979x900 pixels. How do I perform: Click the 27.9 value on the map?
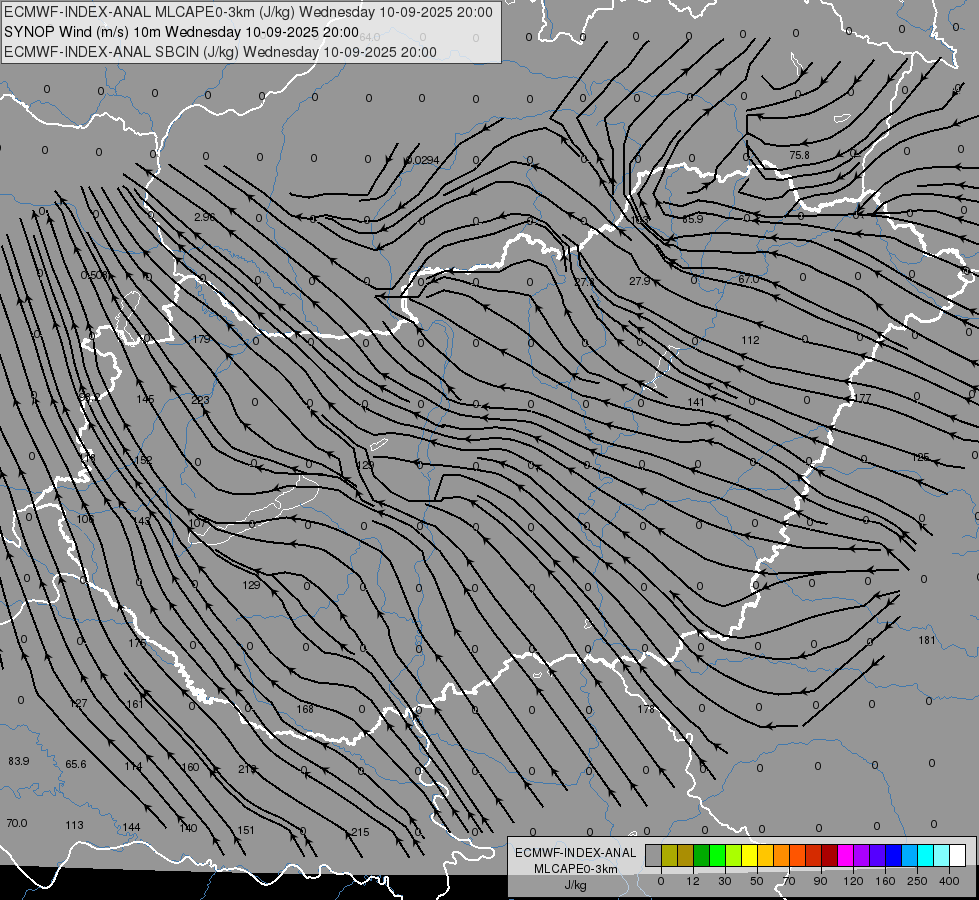coord(639,282)
